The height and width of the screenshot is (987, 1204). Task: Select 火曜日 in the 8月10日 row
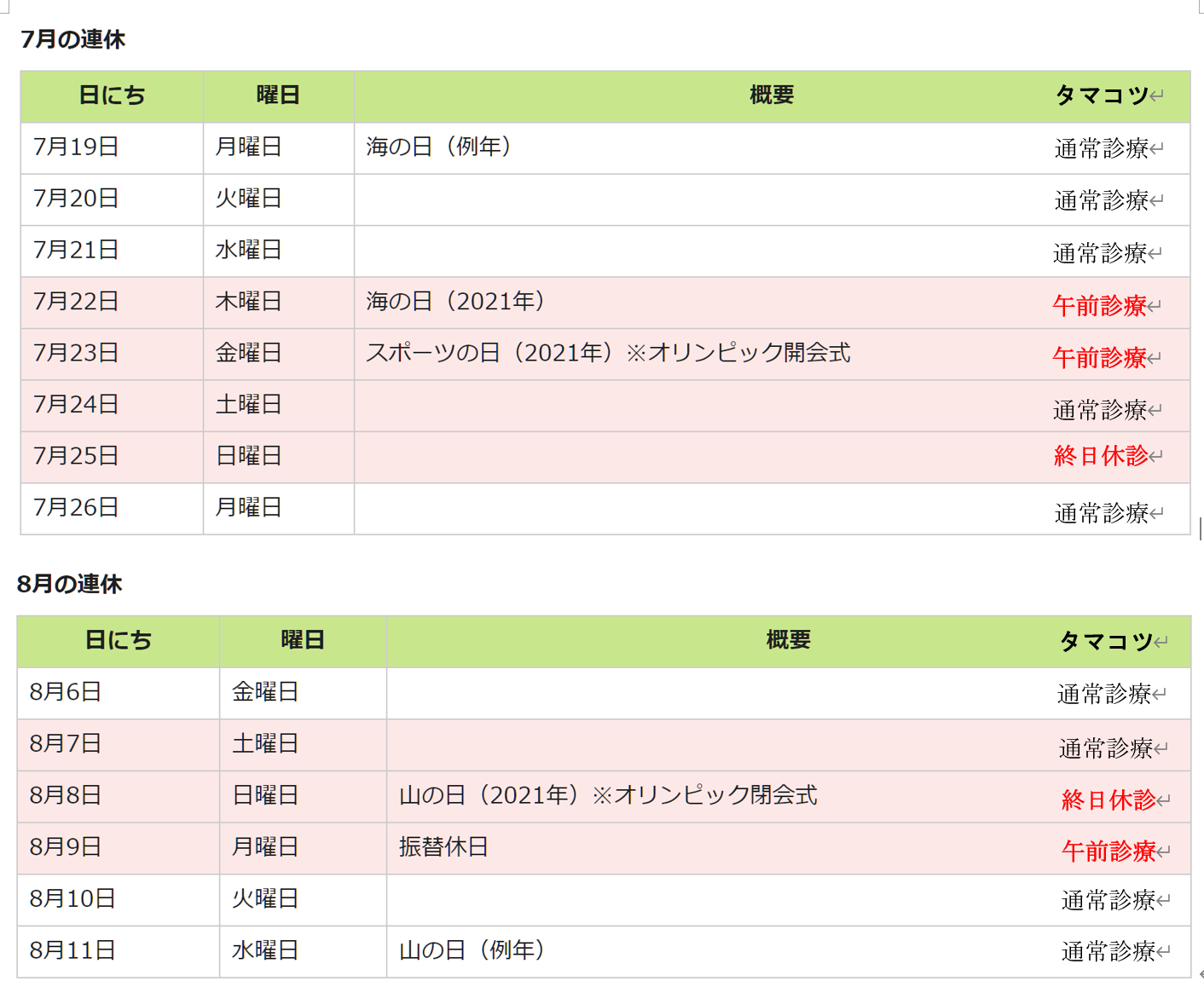(265, 899)
